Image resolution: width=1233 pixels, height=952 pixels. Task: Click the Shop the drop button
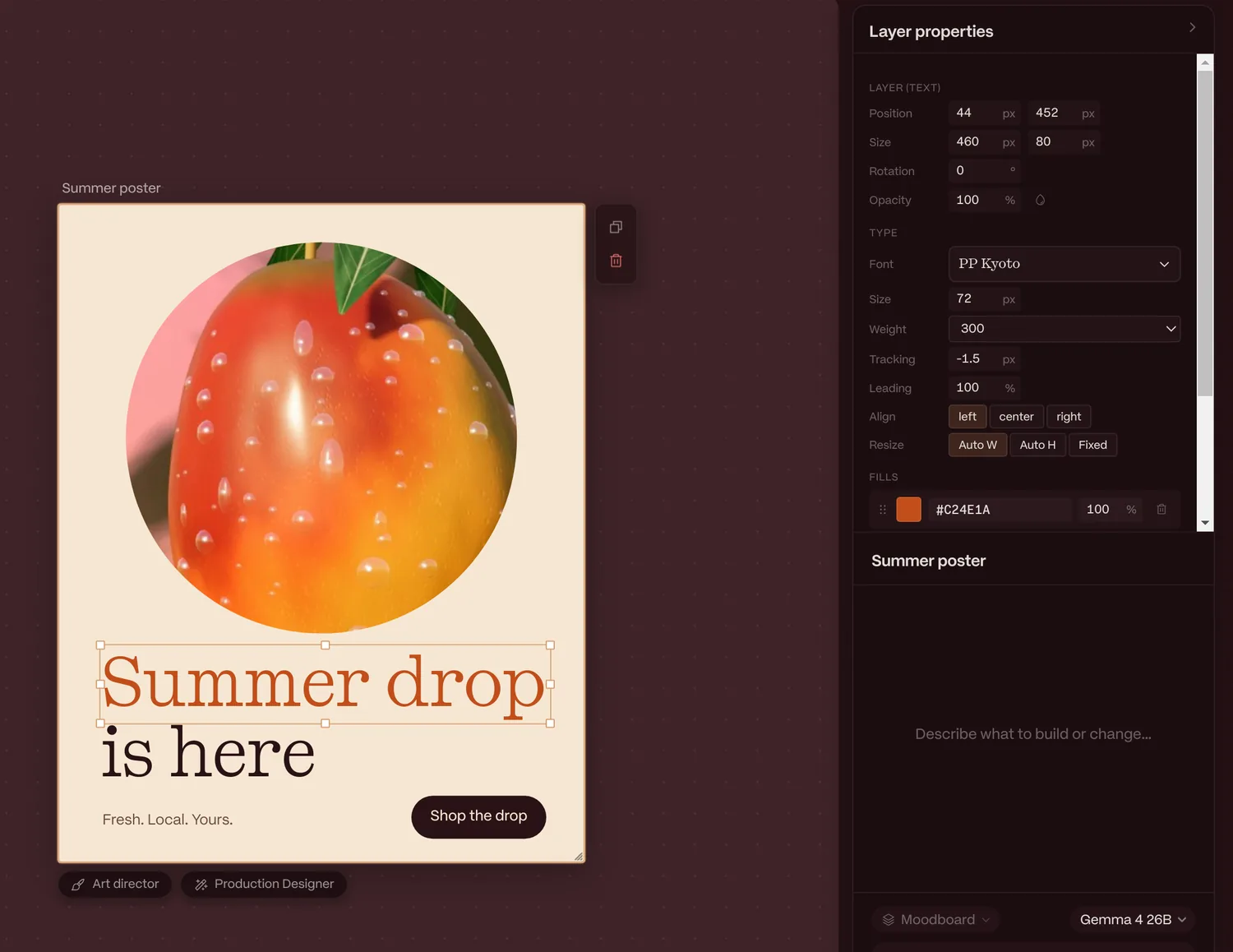pyautogui.click(x=478, y=816)
